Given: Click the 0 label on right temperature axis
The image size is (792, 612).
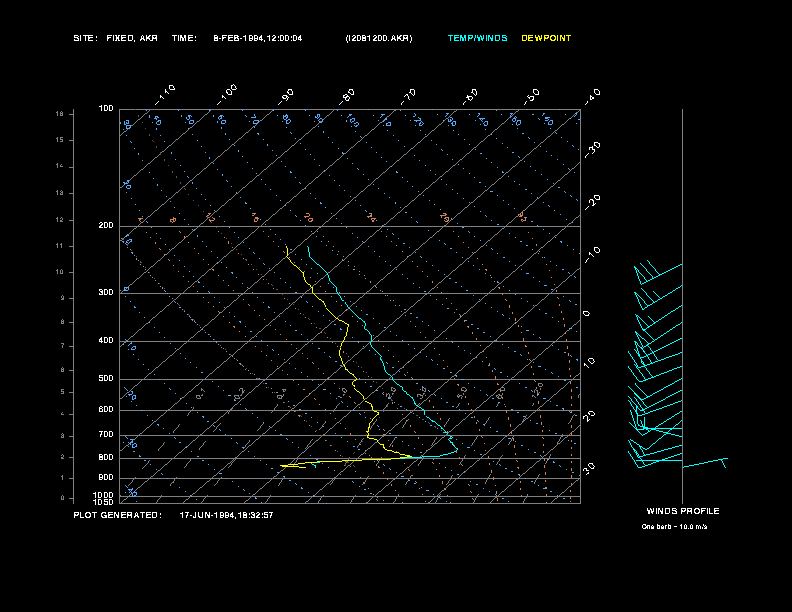Looking at the screenshot, I should (x=586, y=314).
